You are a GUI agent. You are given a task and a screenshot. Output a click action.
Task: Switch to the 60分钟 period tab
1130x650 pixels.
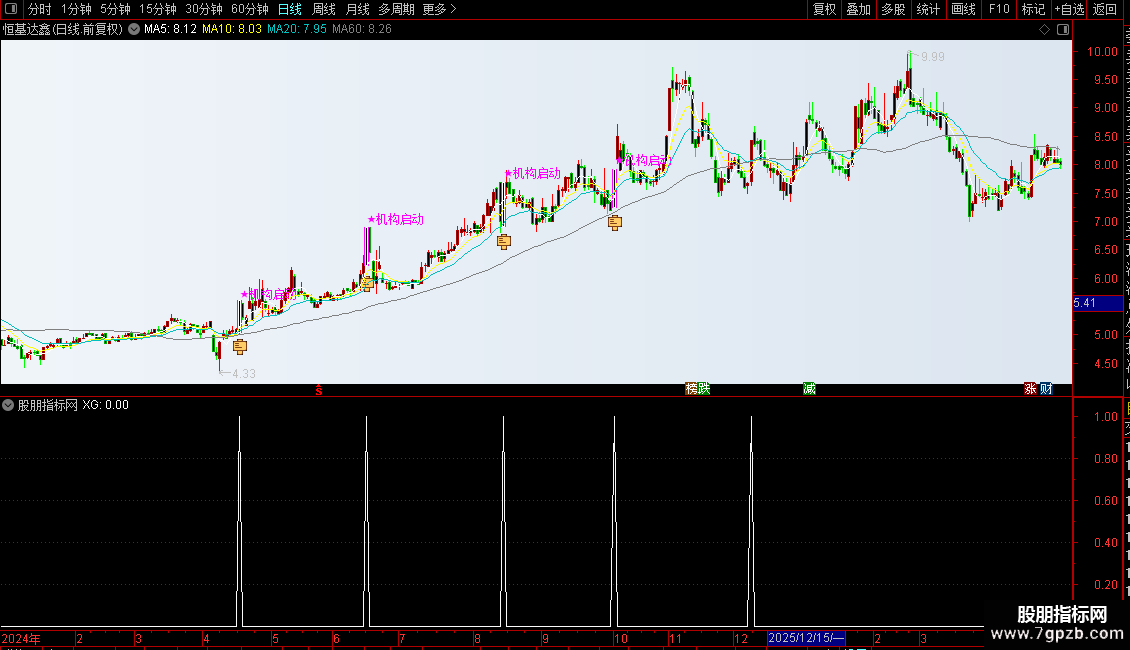pyautogui.click(x=249, y=9)
